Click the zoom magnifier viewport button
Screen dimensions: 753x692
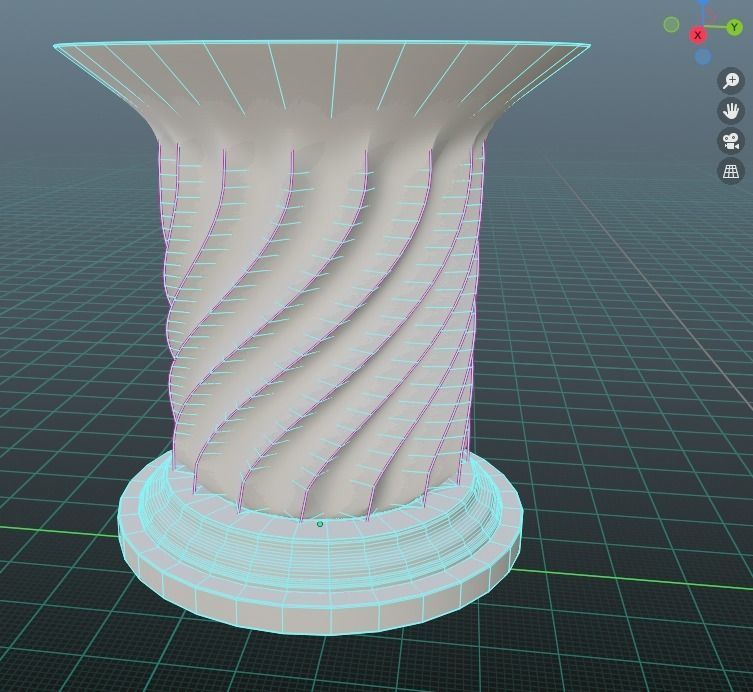click(731, 80)
